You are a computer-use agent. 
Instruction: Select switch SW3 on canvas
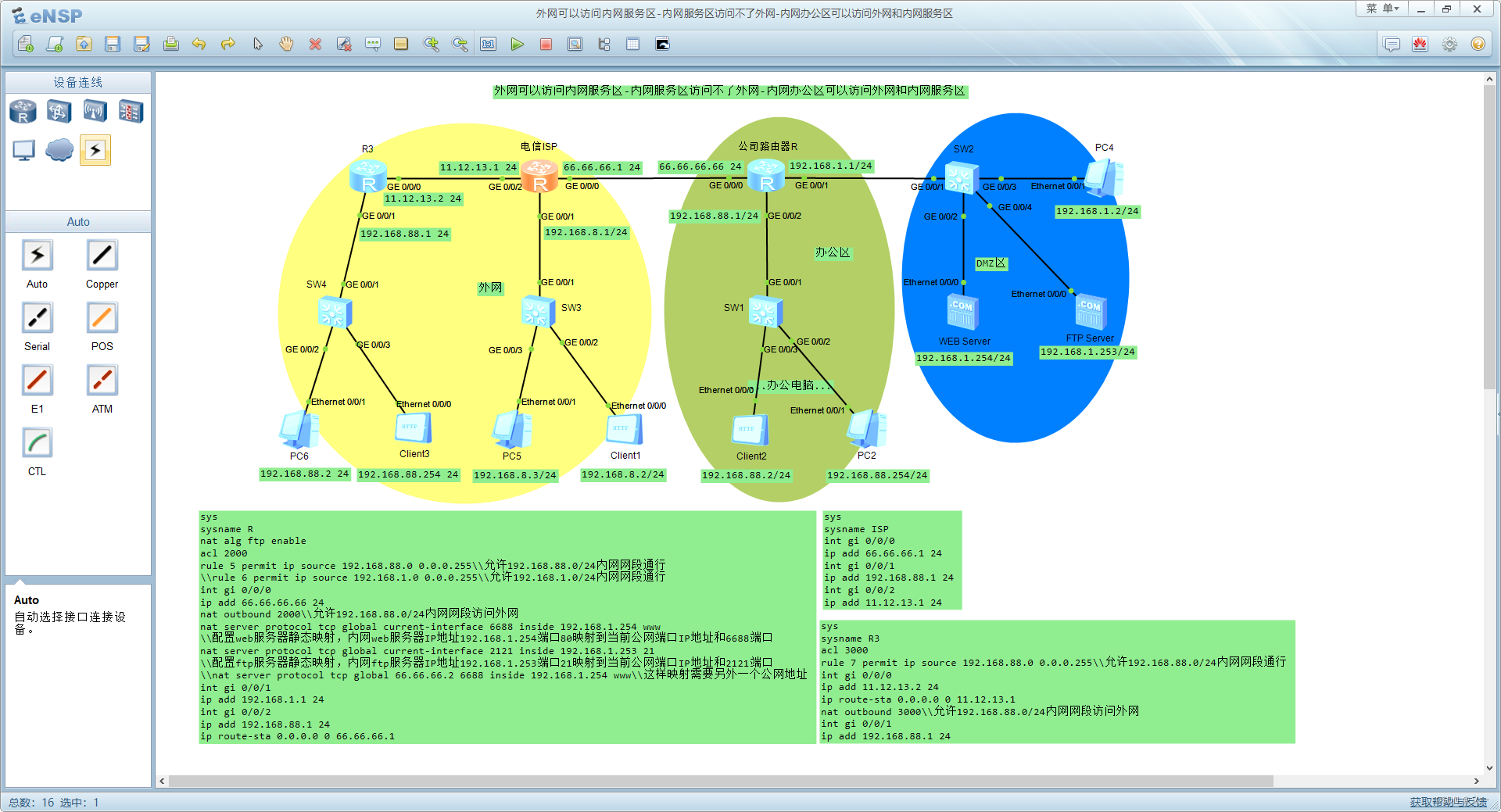tap(538, 311)
